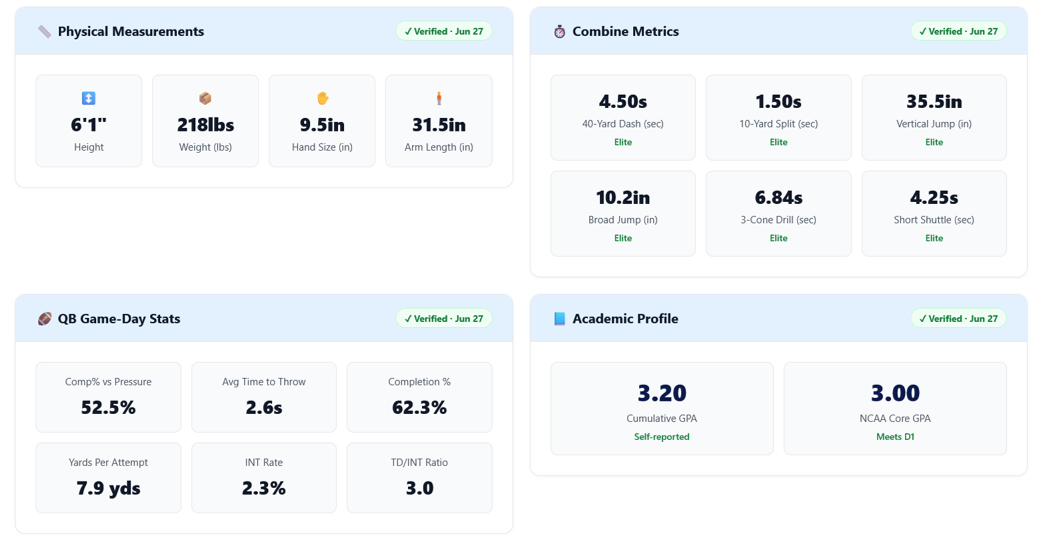Click the 218lbs weight value

(205, 125)
